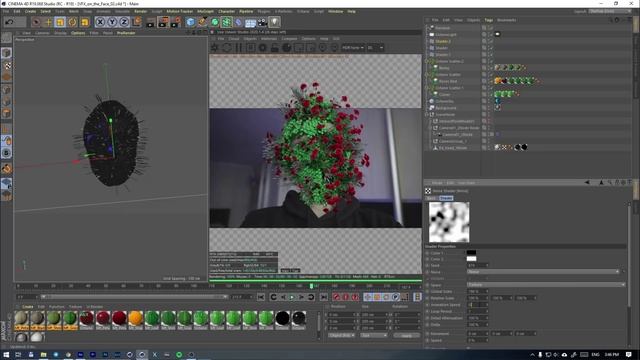The width and height of the screenshot is (640, 360).
Task: Click the record keyframe red button
Action: (336, 297)
